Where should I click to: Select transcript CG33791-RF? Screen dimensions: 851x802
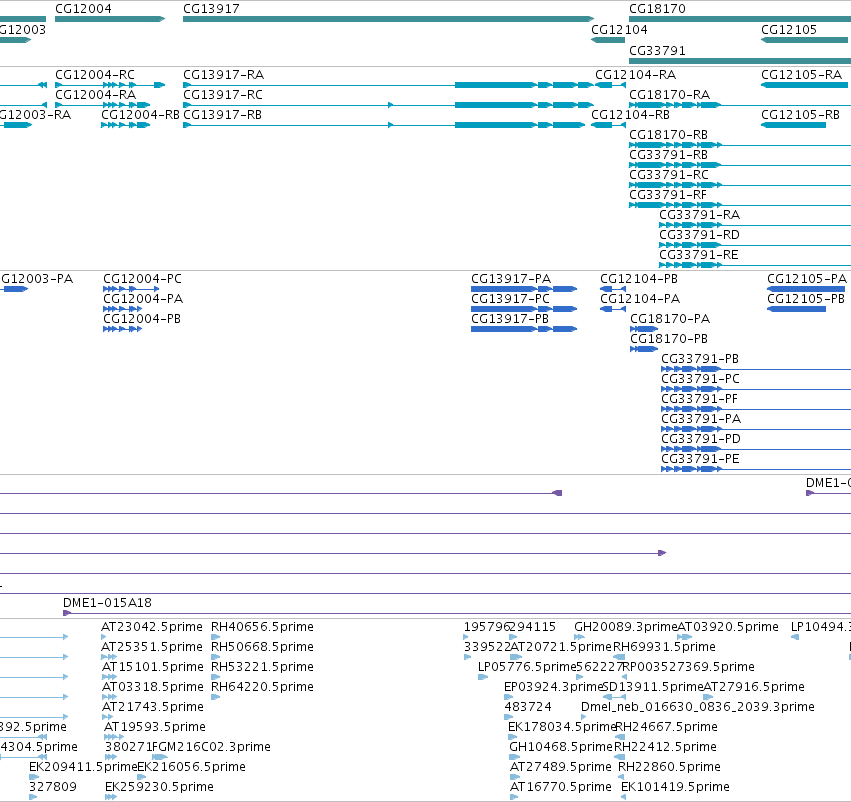coord(668,195)
